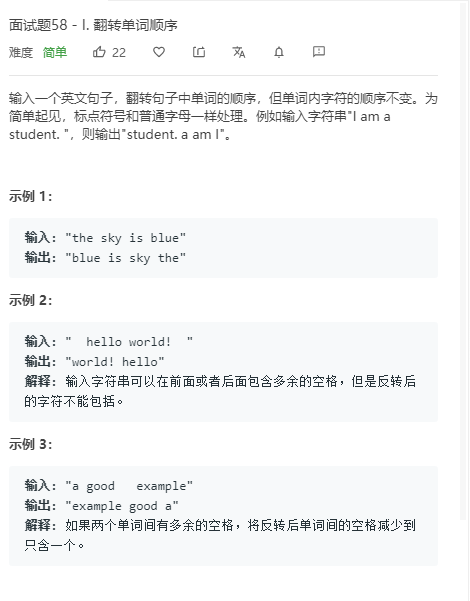Click the problem title 面试题58 翻转单词顺序

tap(93, 25)
